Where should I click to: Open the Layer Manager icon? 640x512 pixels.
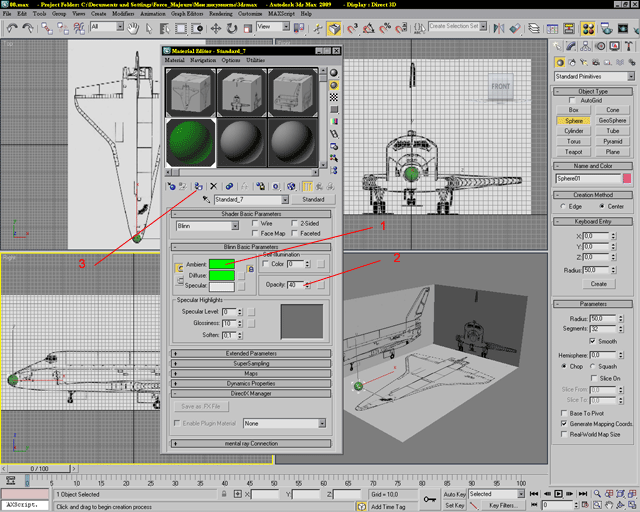coord(533,28)
